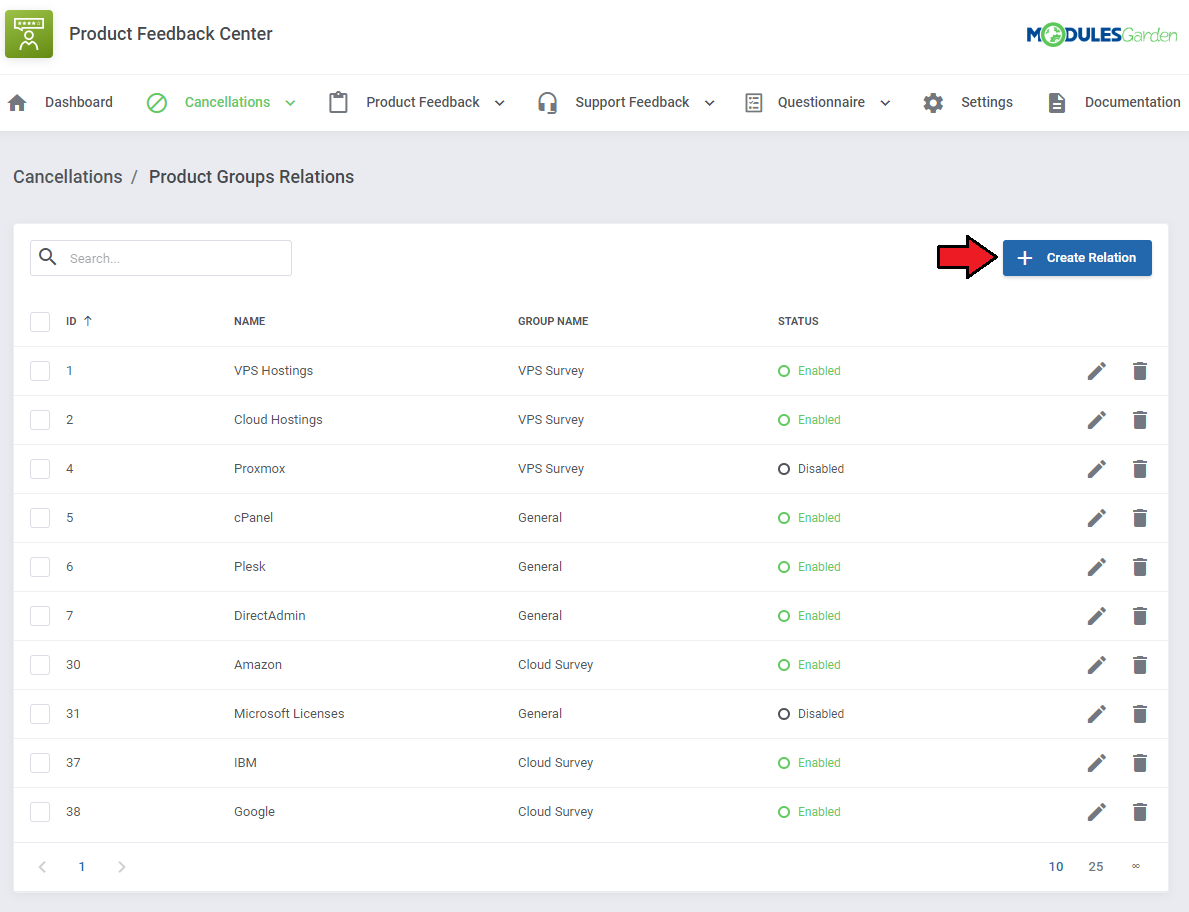Select the Proxmox row checkbox

click(40, 469)
